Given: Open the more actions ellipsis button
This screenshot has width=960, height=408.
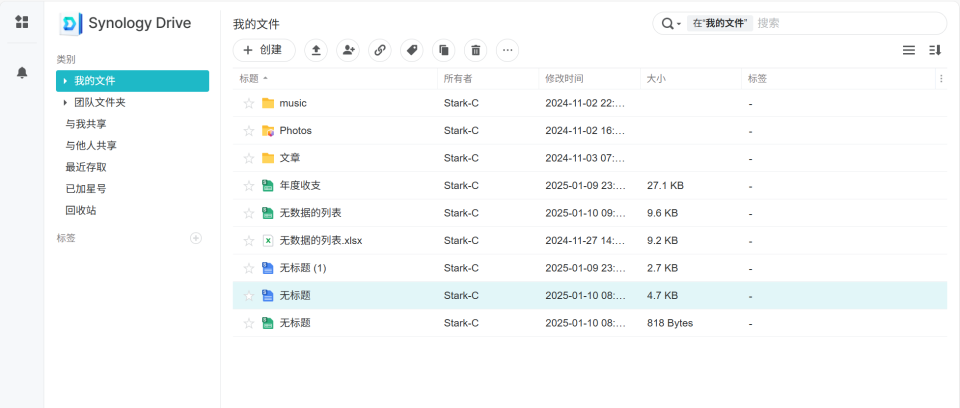Looking at the screenshot, I should (507, 50).
